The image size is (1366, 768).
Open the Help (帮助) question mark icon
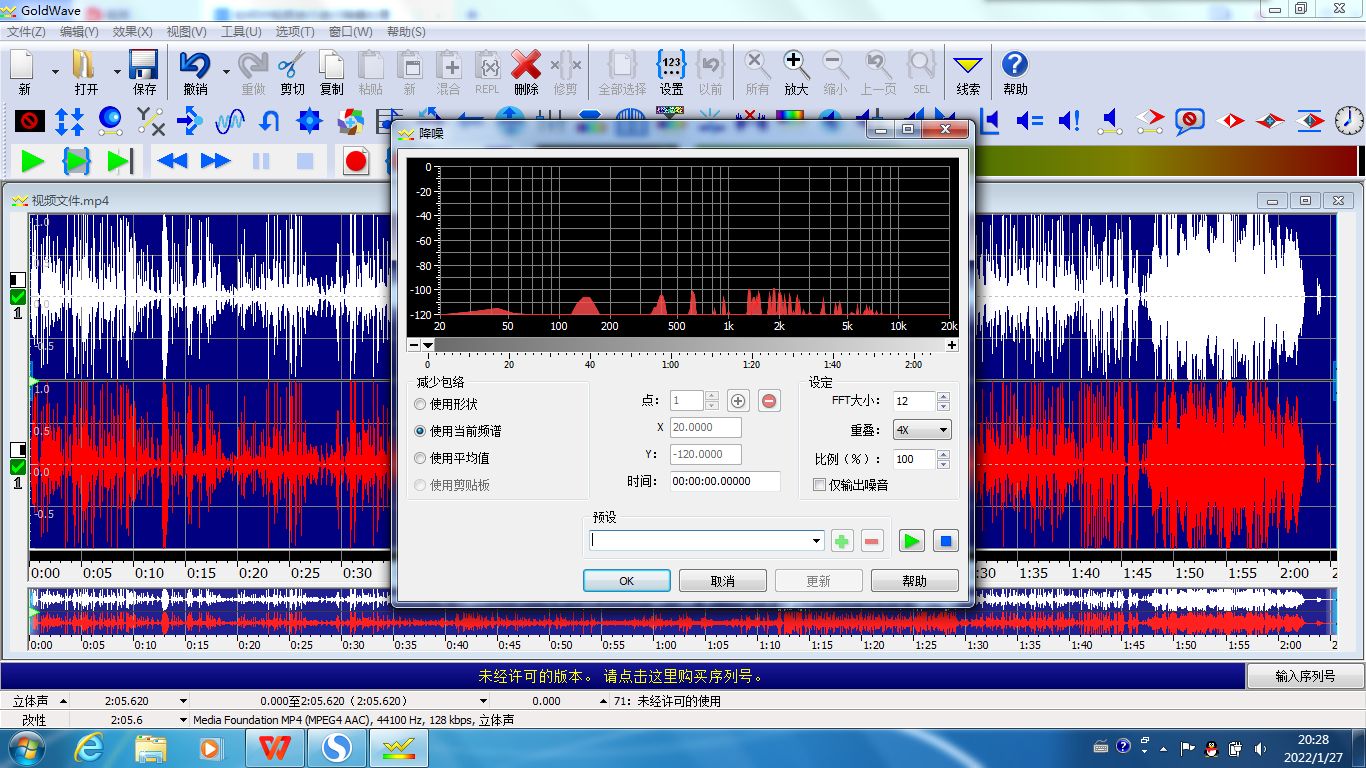1014,66
